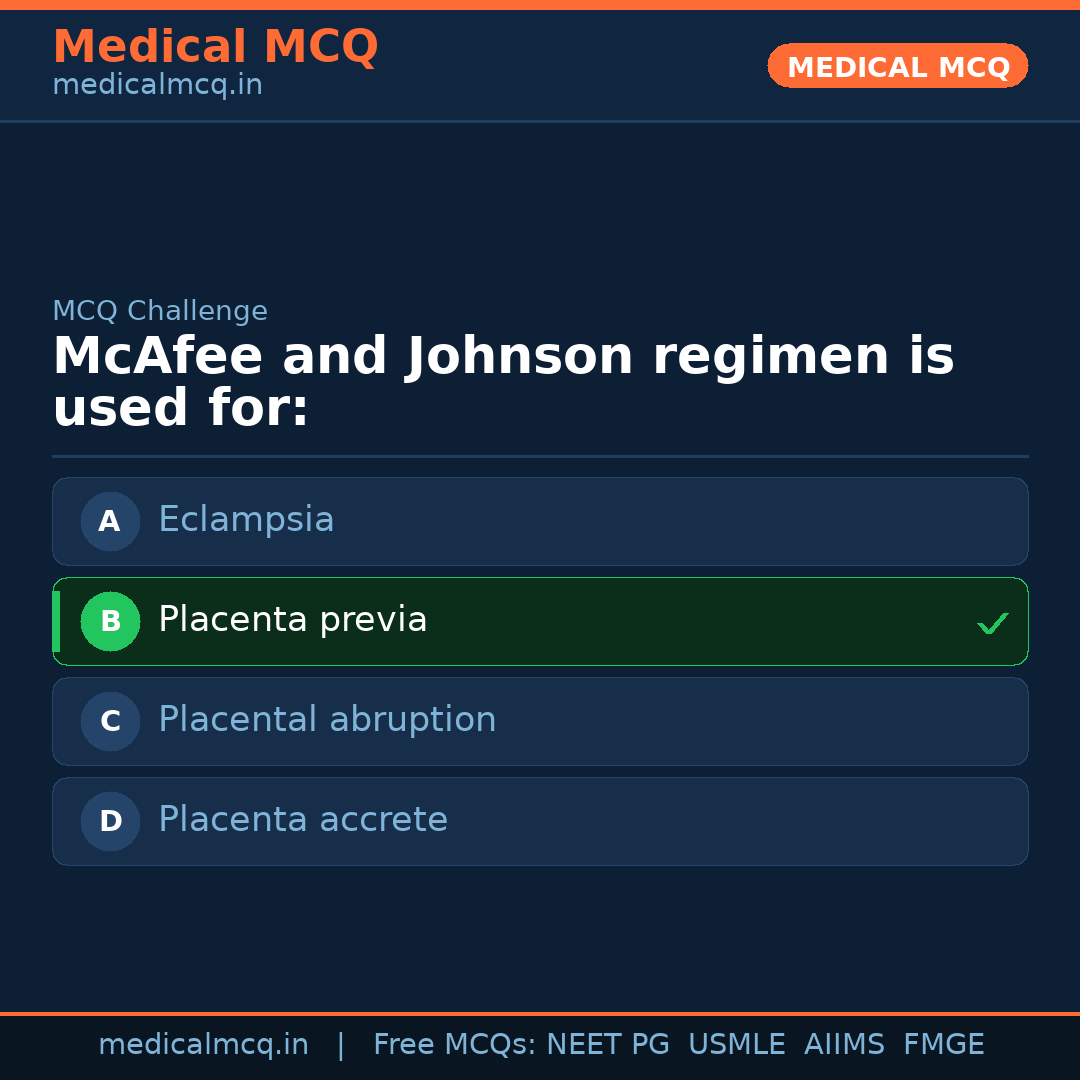Click the green accent bar beside option B
Viewport: 1080px width, 1080px height.
click(55, 621)
